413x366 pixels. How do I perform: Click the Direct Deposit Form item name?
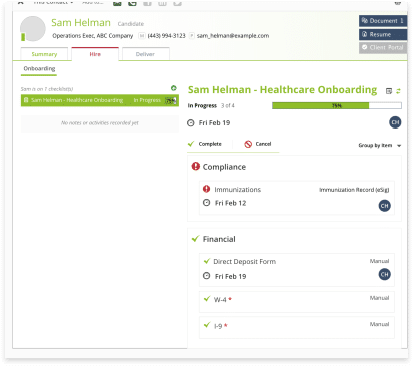(245, 261)
